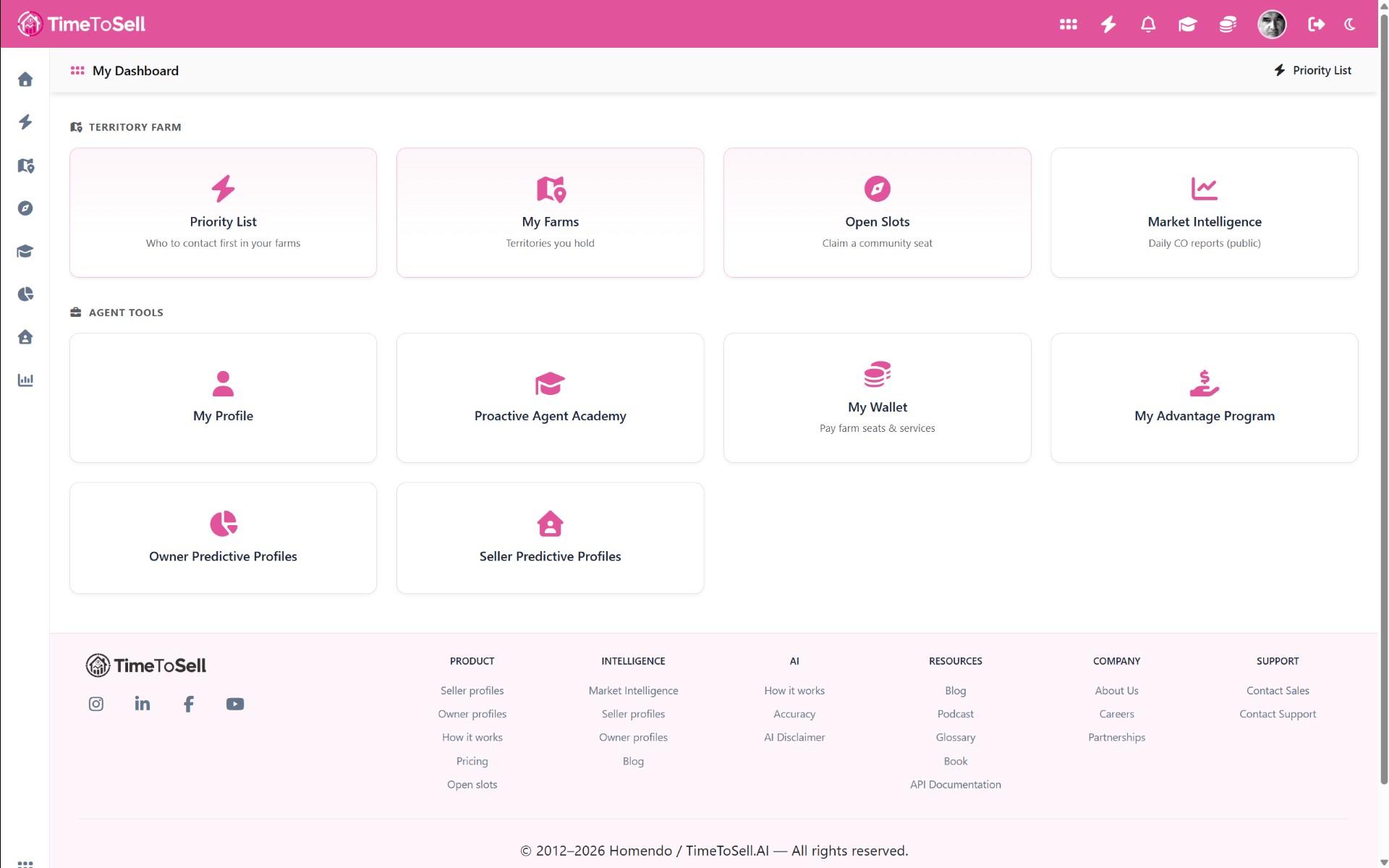
Task: Open the Priority List card
Action: [x=223, y=213]
